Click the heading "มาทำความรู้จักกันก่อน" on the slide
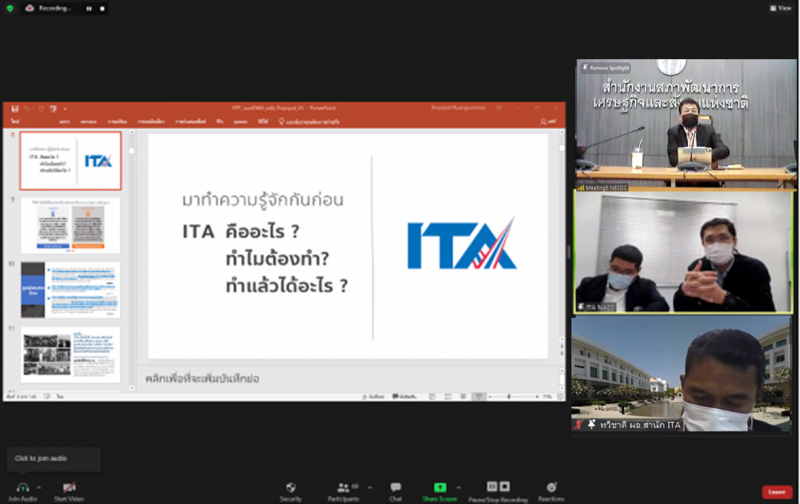This screenshot has width=800, height=504. [263, 199]
